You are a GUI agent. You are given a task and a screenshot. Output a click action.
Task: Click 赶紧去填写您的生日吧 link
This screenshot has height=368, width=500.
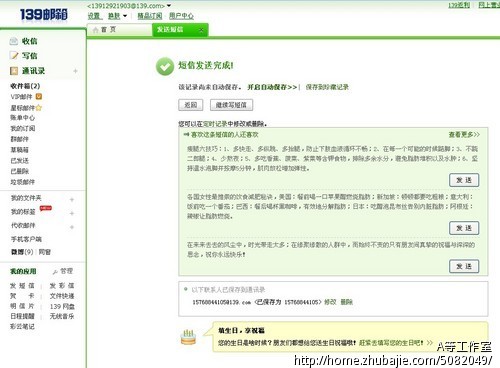(391, 343)
